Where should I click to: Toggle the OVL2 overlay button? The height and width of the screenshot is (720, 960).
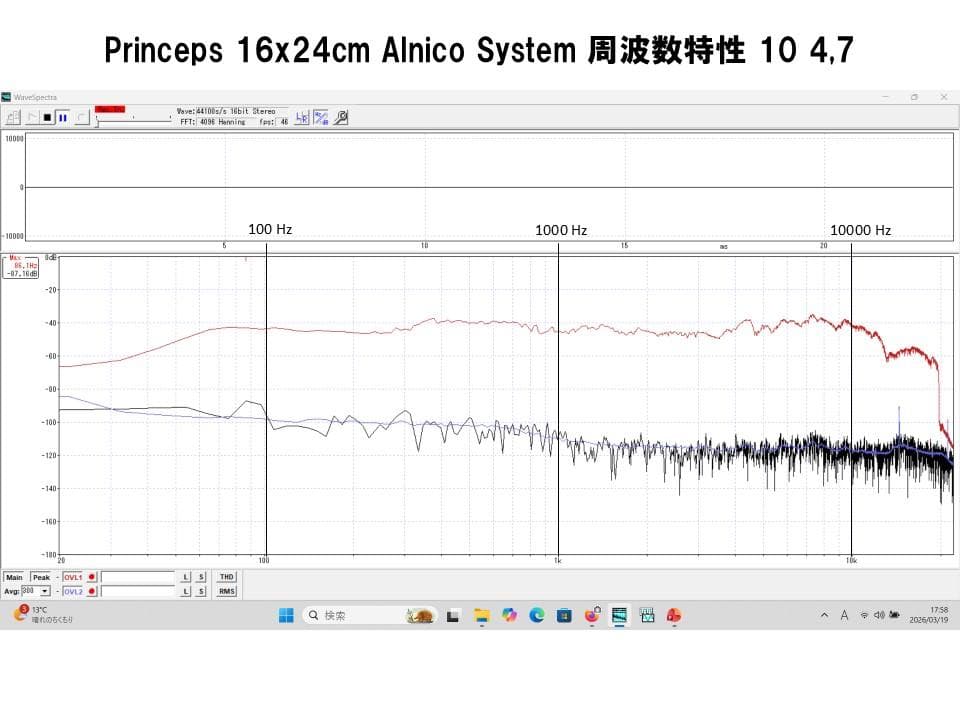[72, 591]
